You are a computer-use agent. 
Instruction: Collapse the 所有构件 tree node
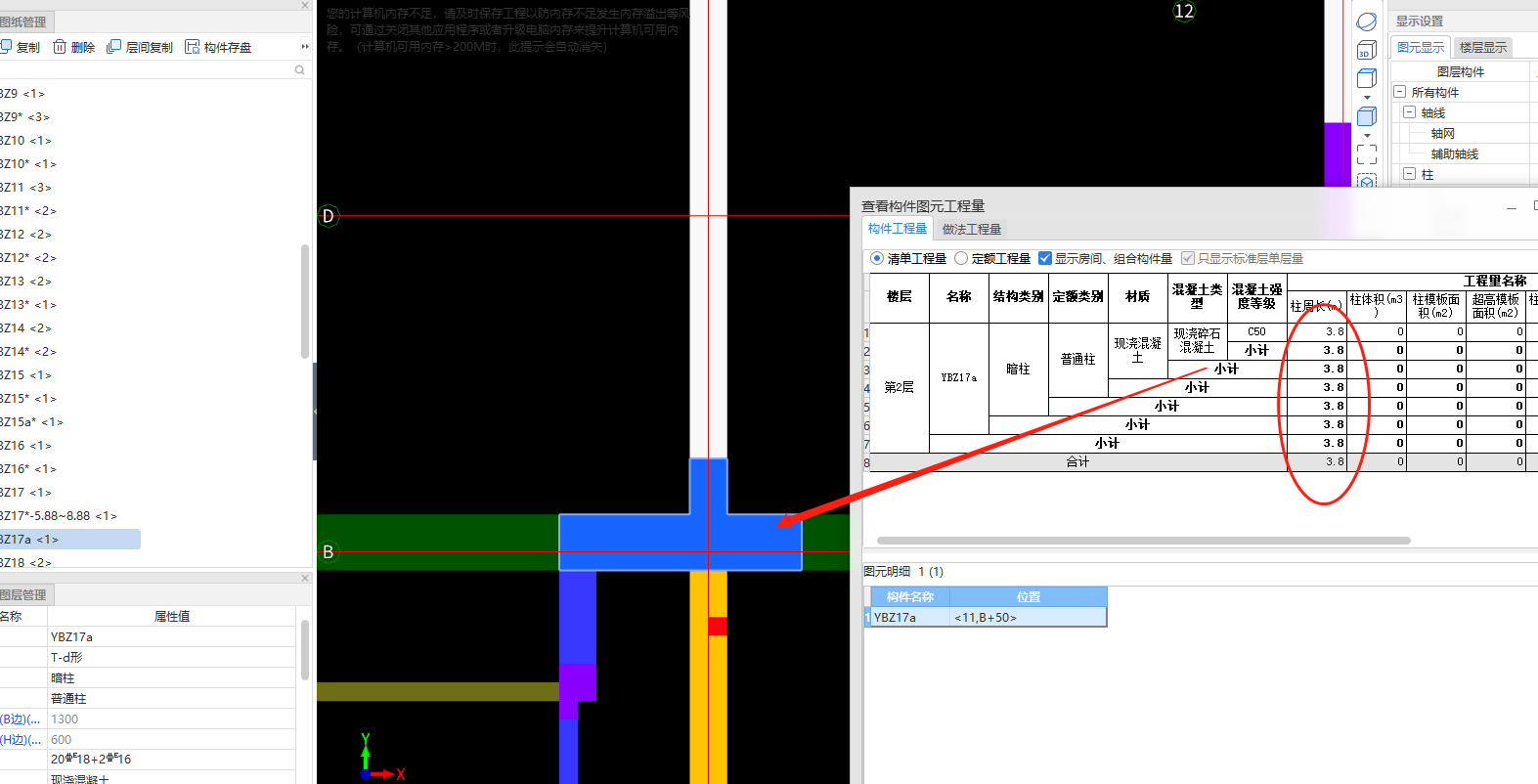click(1399, 92)
